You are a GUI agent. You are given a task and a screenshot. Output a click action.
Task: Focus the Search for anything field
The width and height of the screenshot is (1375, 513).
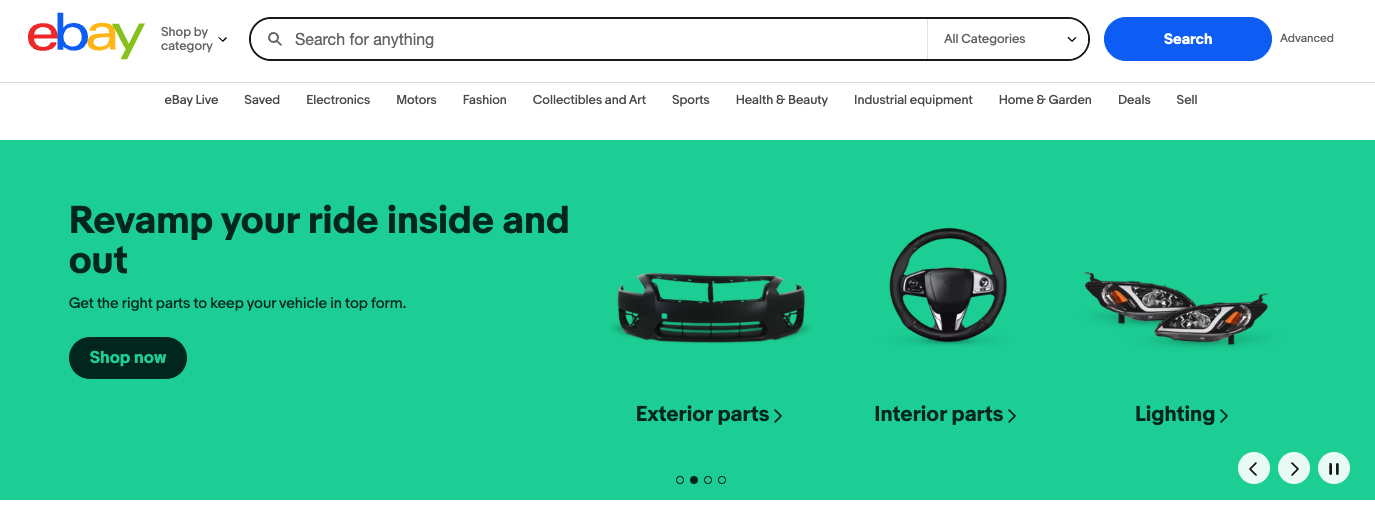pos(600,39)
